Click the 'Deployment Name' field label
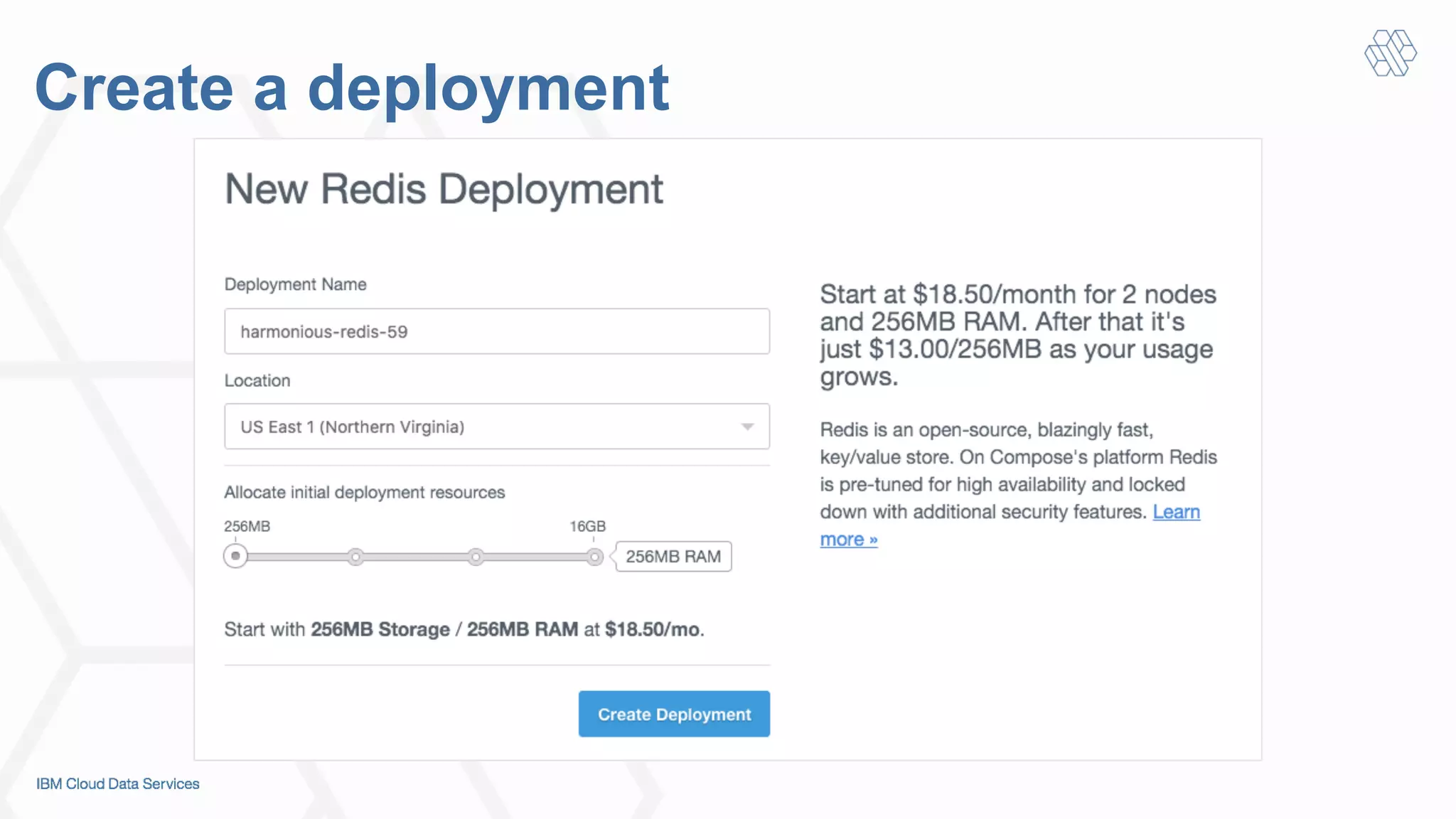The image size is (1456, 819). 296,284
